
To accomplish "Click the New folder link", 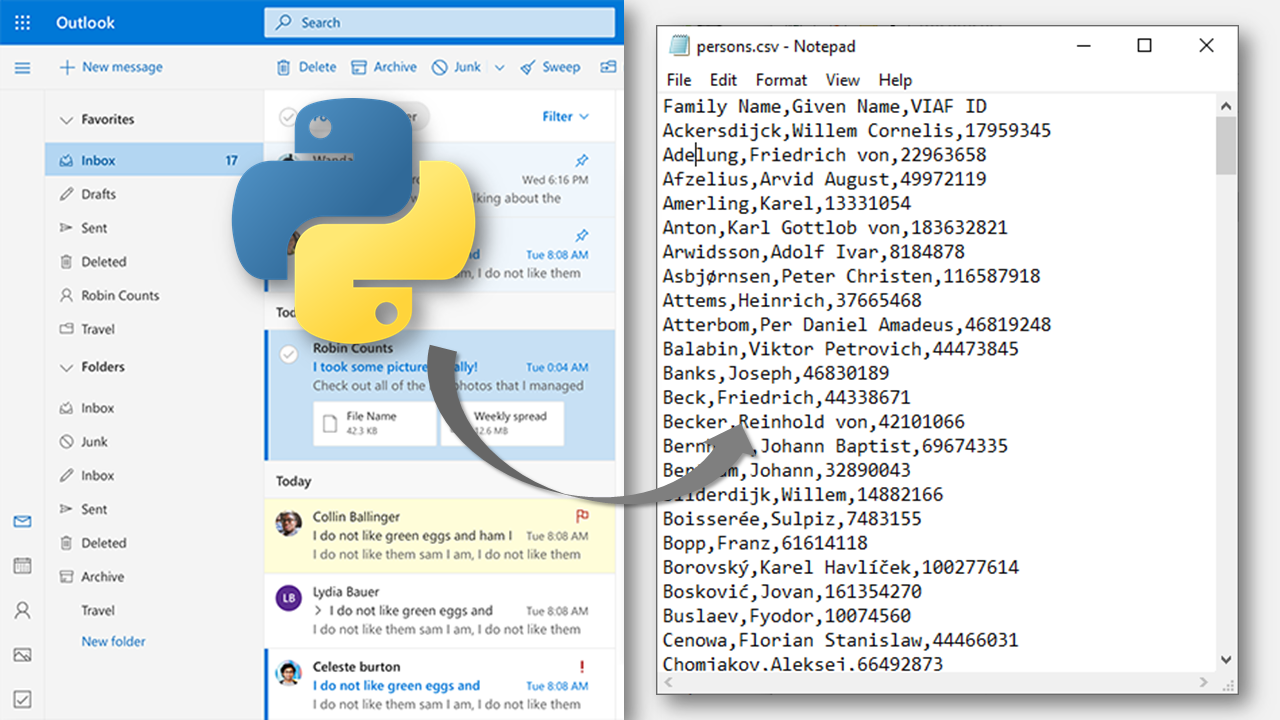I will tap(113, 641).
